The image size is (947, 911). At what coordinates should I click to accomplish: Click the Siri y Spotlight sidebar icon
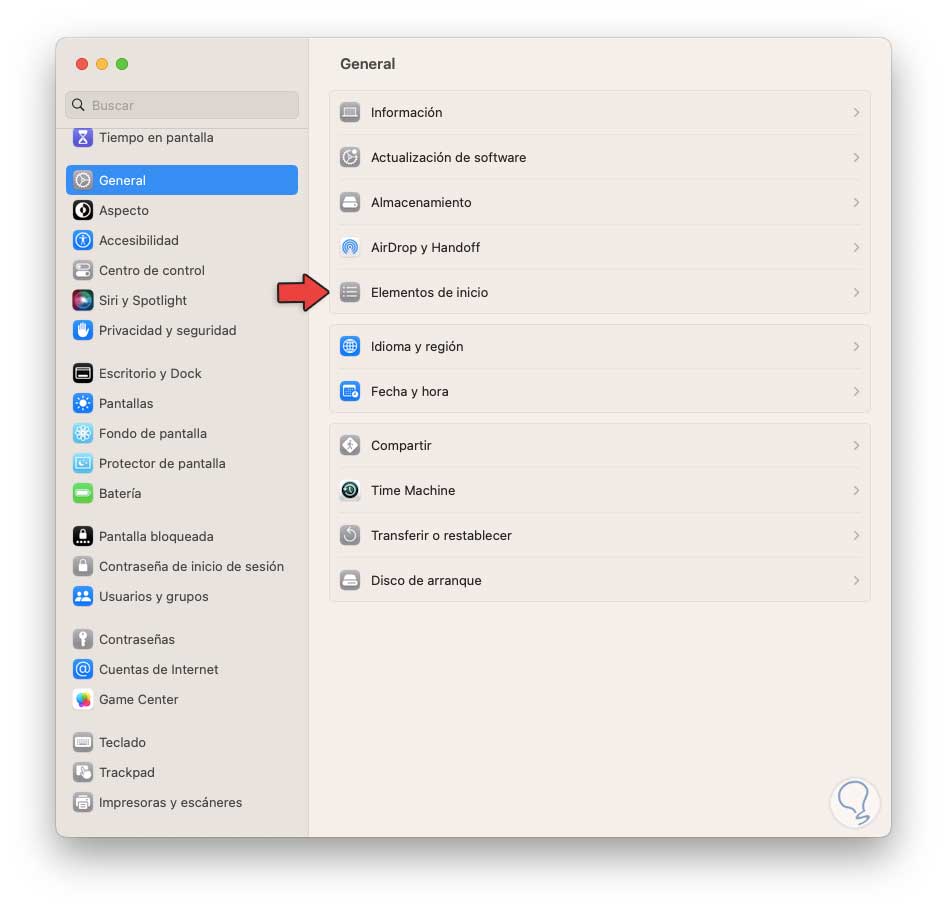(83, 300)
